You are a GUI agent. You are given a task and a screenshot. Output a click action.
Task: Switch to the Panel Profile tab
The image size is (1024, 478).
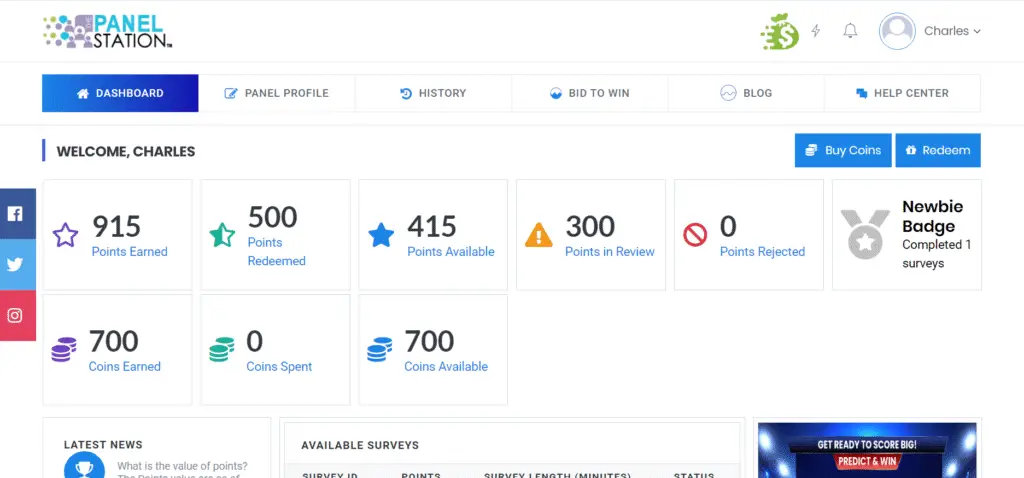pos(277,93)
